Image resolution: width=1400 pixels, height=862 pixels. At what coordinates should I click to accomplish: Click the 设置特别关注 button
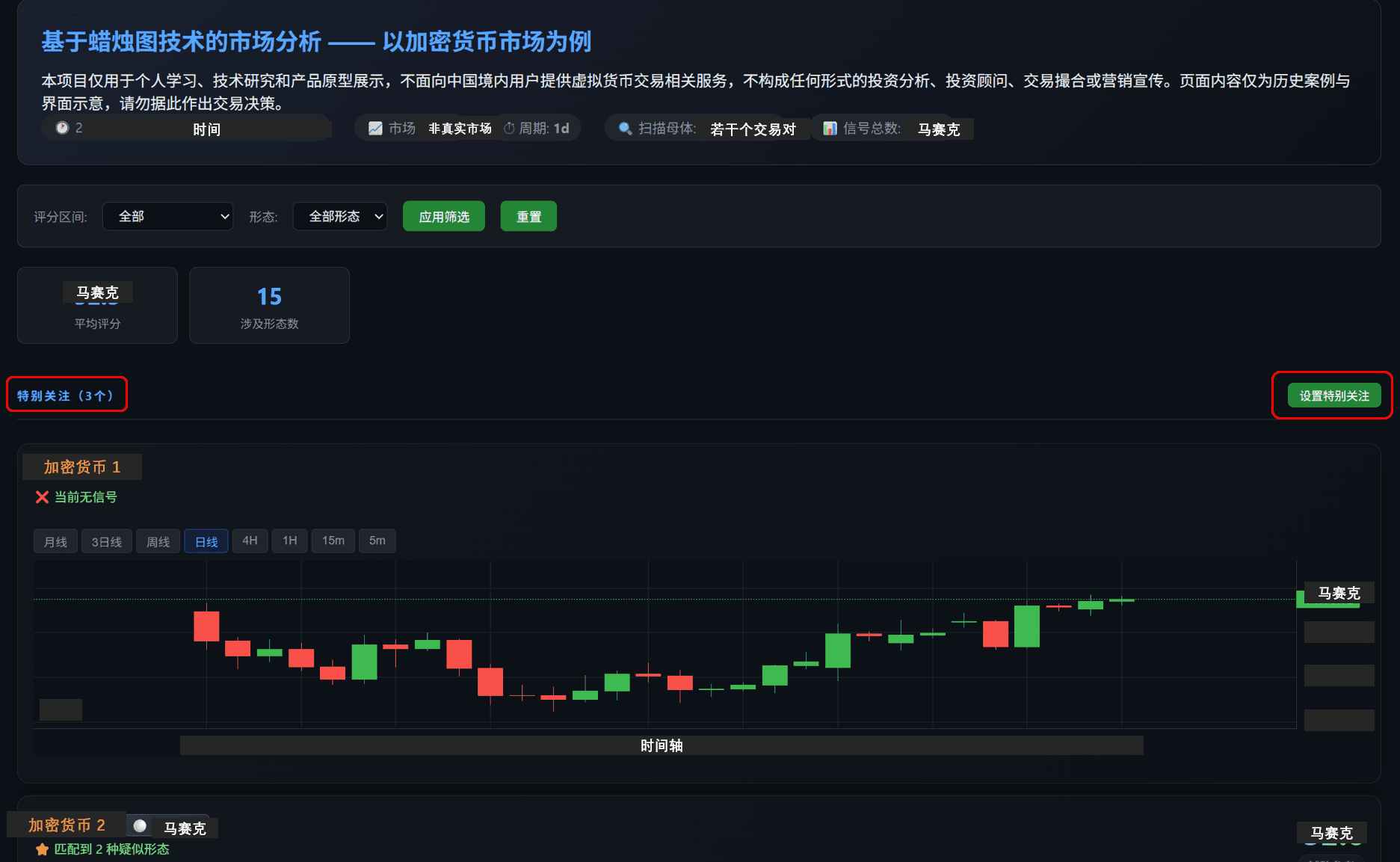click(x=1333, y=396)
